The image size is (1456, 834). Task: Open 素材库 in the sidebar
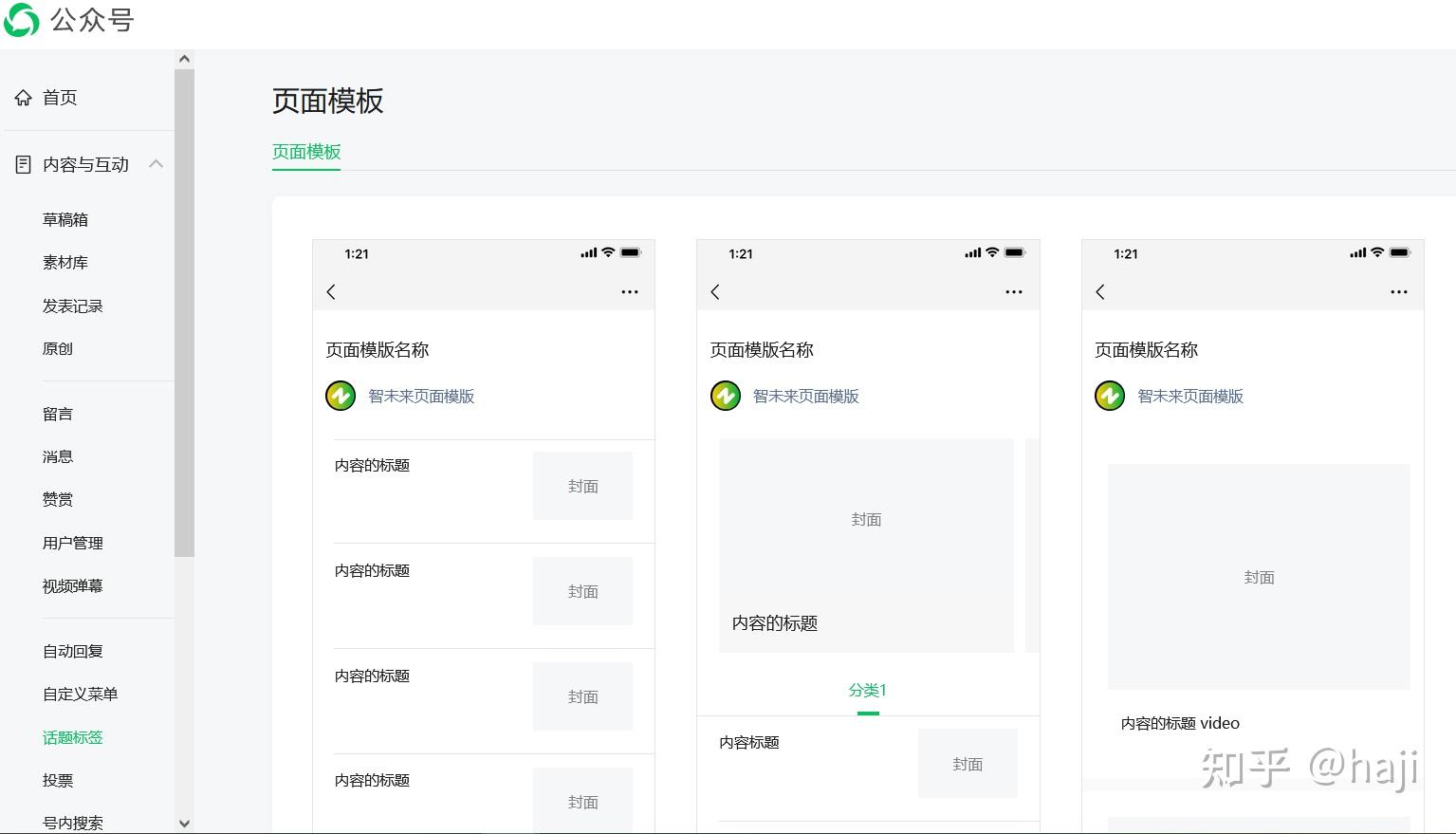(65, 262)
